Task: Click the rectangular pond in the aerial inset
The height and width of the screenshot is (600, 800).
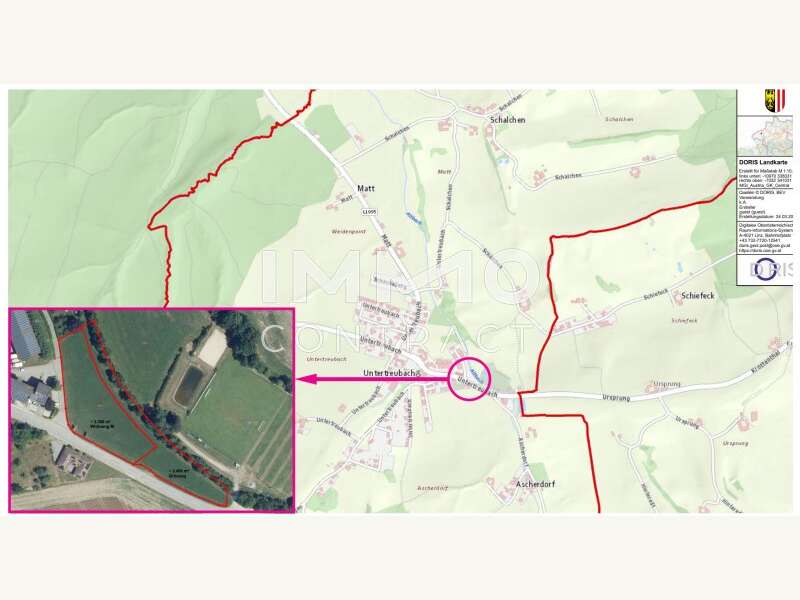Action: [190, 385]
